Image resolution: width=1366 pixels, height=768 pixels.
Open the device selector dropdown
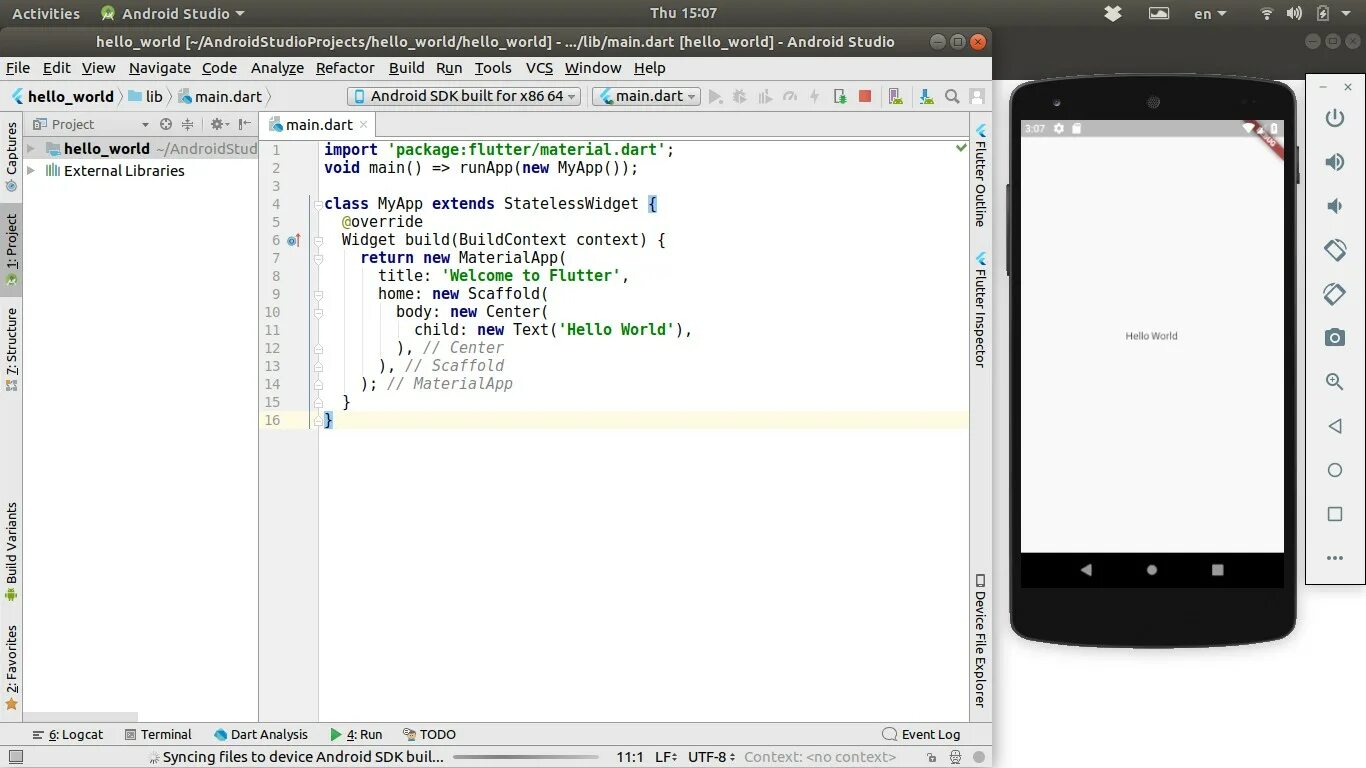coord(465,97)
